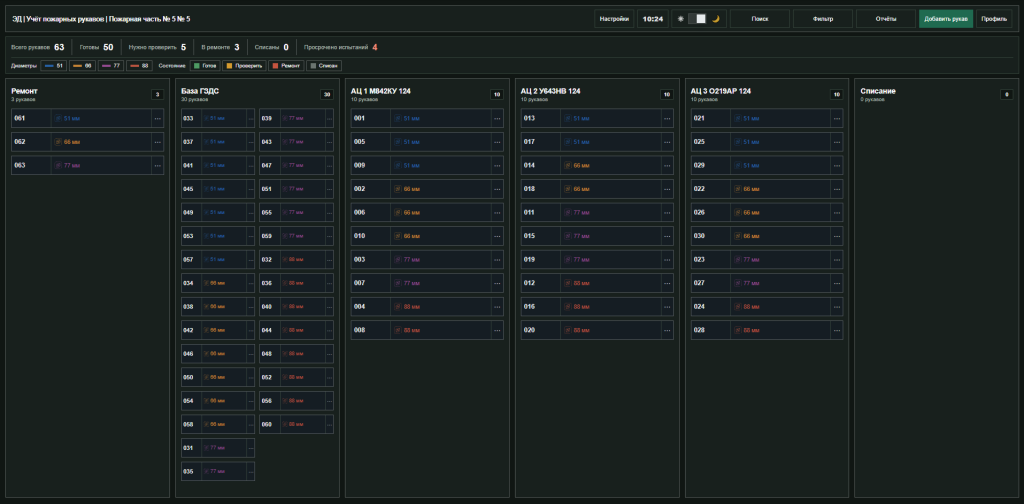Click the hose icon on card 061

click(x=58, y=118)
